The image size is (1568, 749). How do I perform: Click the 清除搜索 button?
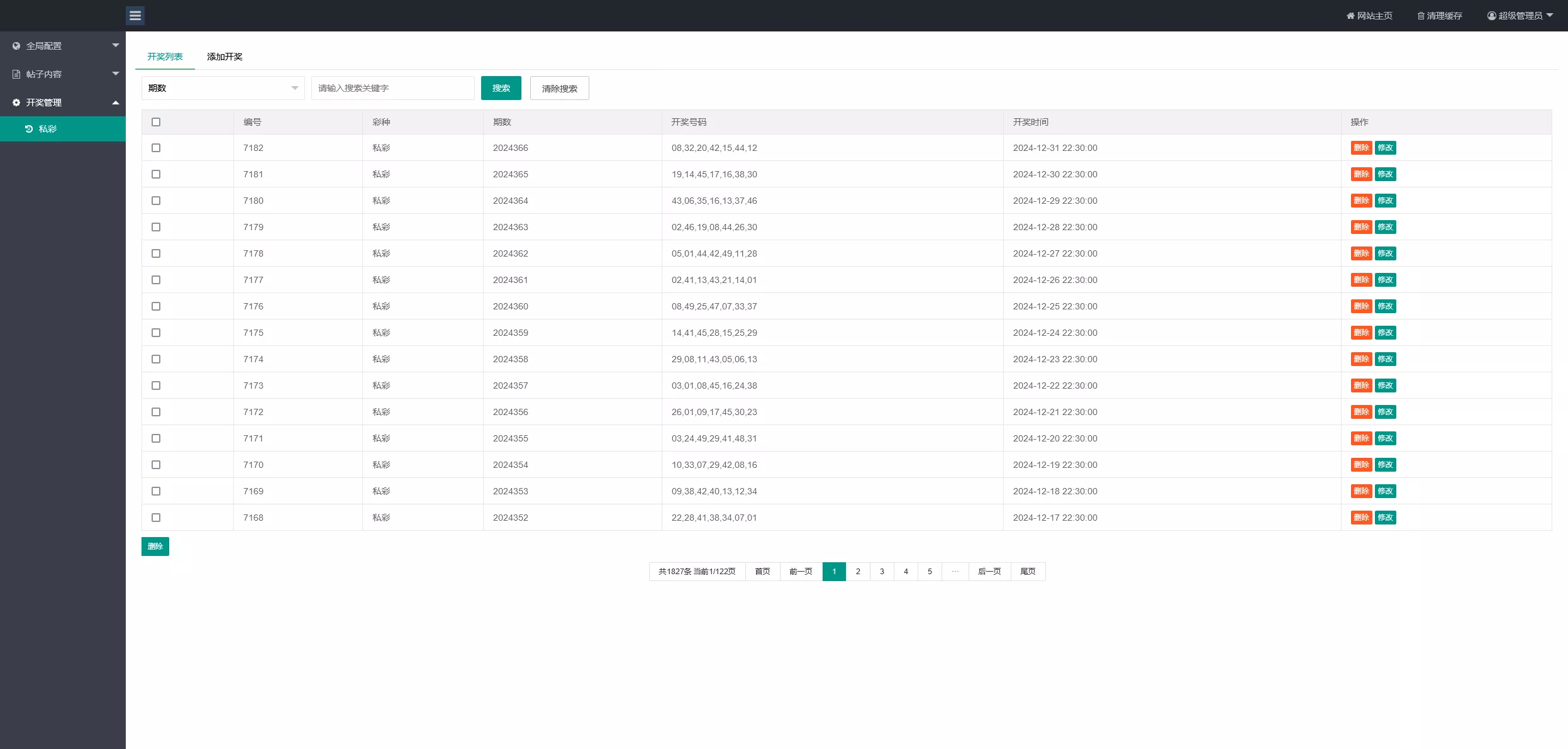point(559,88)
